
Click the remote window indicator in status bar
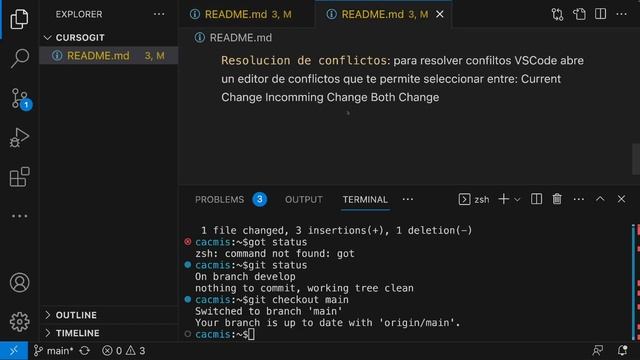14,351
